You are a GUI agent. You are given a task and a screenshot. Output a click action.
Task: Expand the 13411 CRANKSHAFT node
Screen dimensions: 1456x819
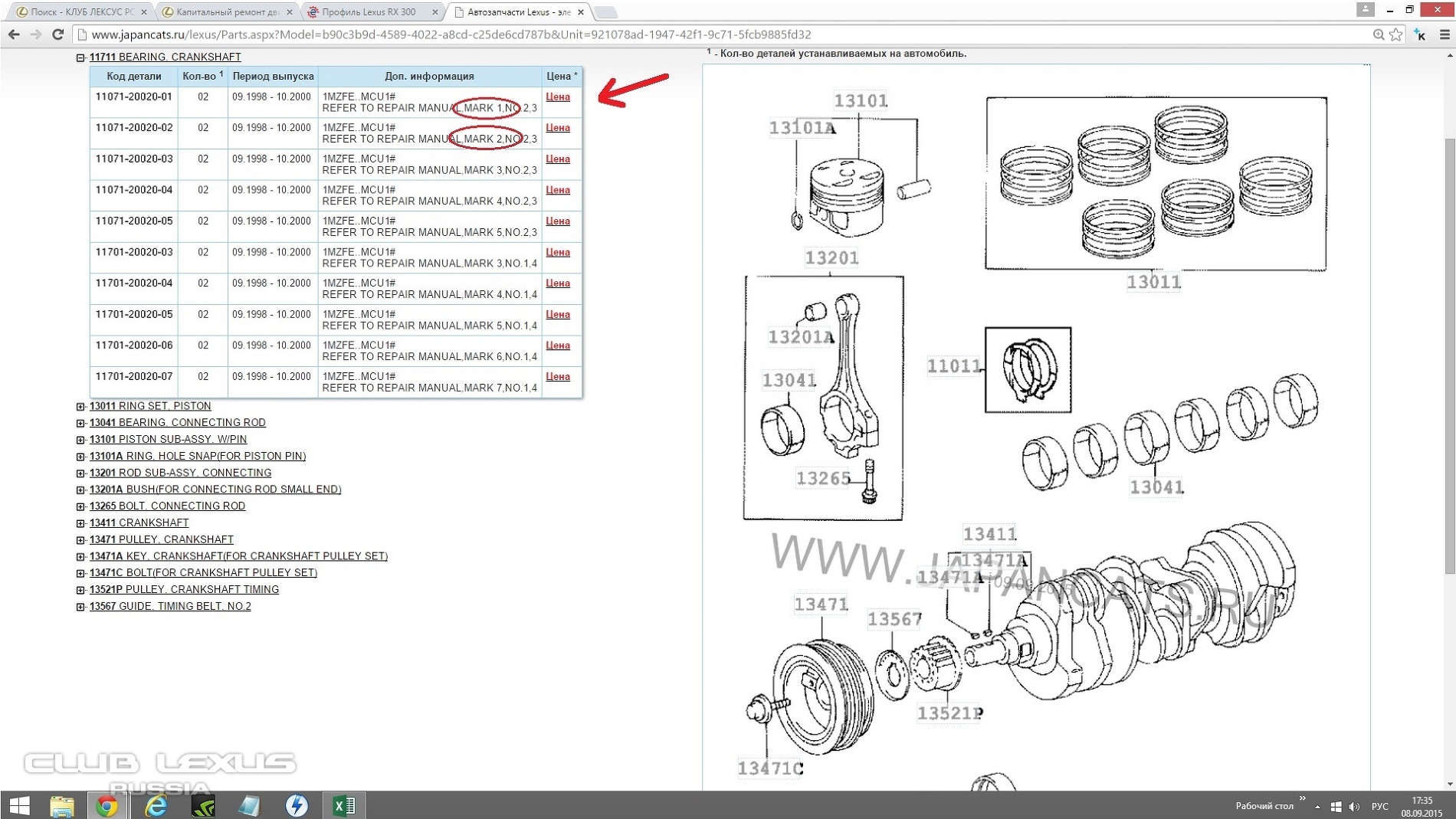point(80,524)
